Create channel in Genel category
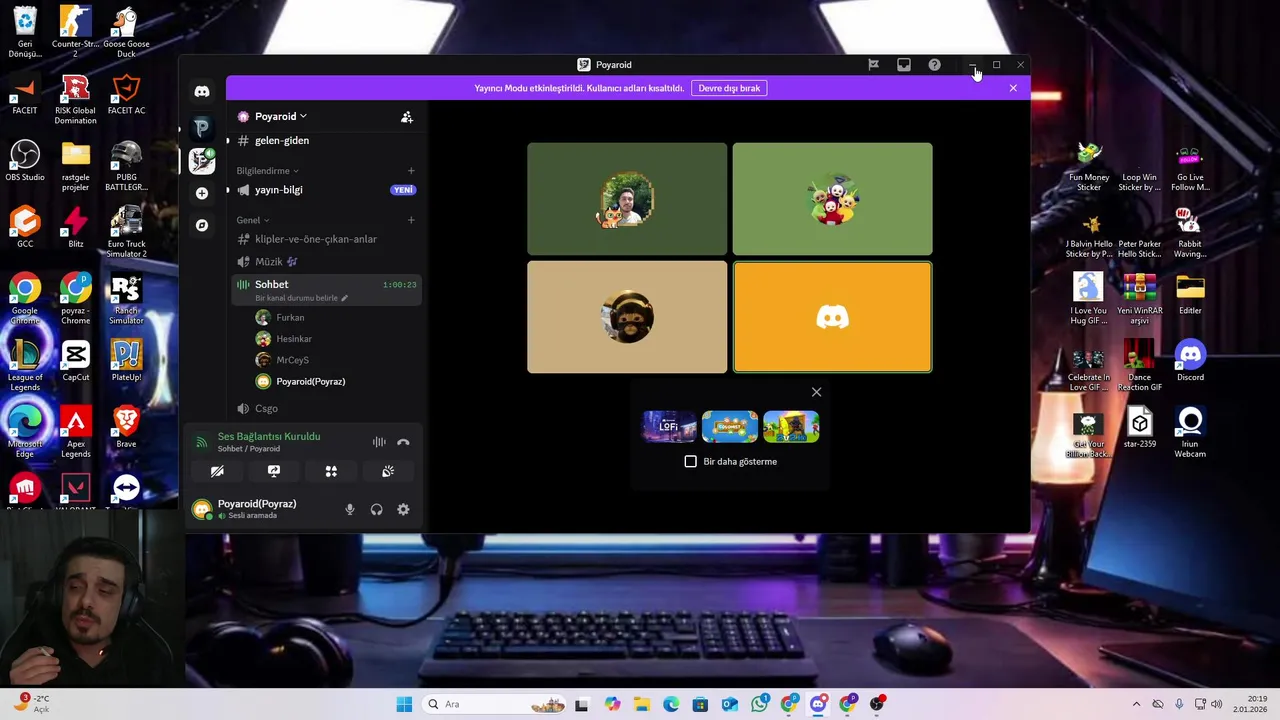Image resolution: width=1280 pixels, height=720 pixels. pyautogui.click(x=411, y=220)
